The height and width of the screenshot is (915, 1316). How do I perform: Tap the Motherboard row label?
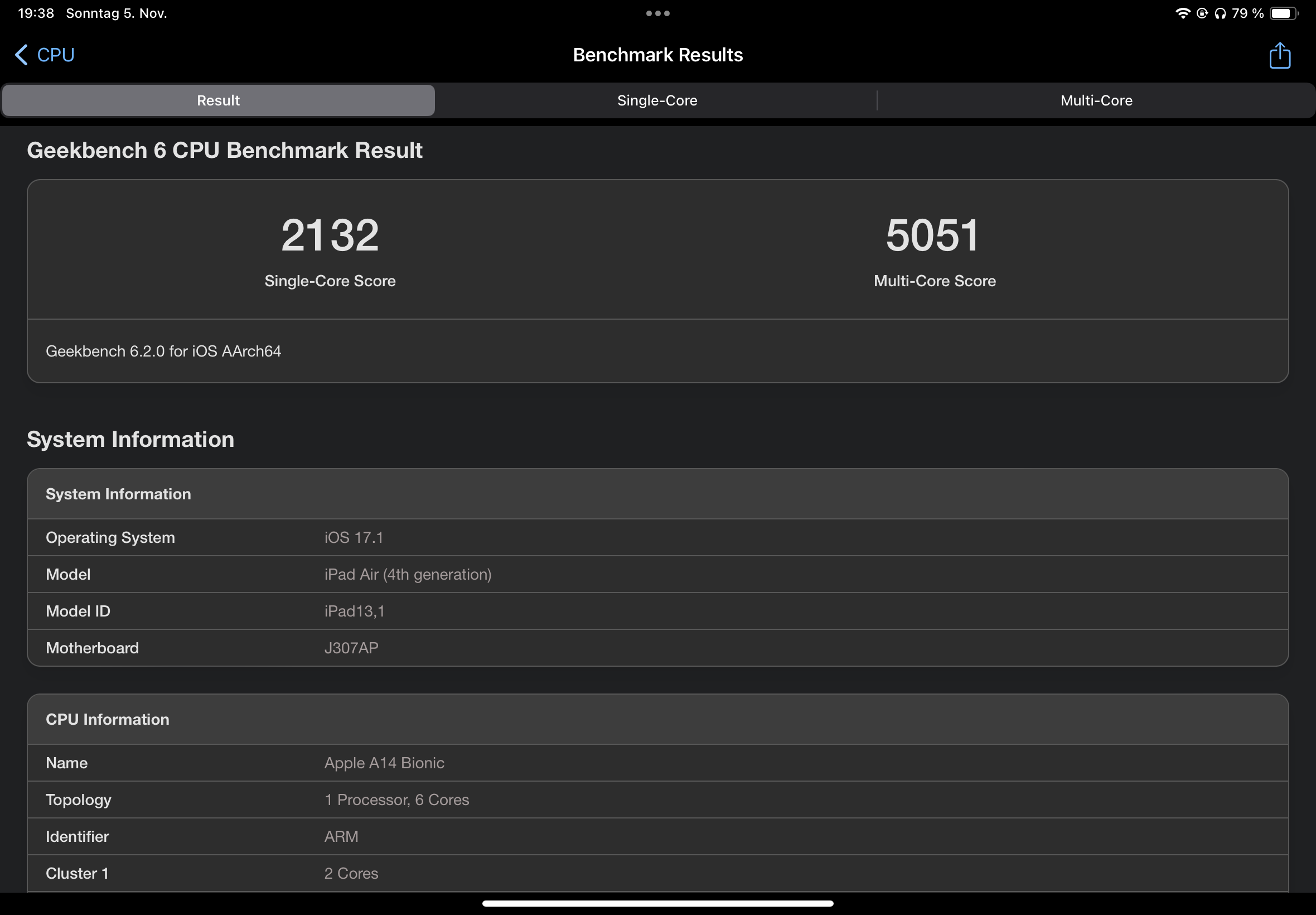click(92, 648)
